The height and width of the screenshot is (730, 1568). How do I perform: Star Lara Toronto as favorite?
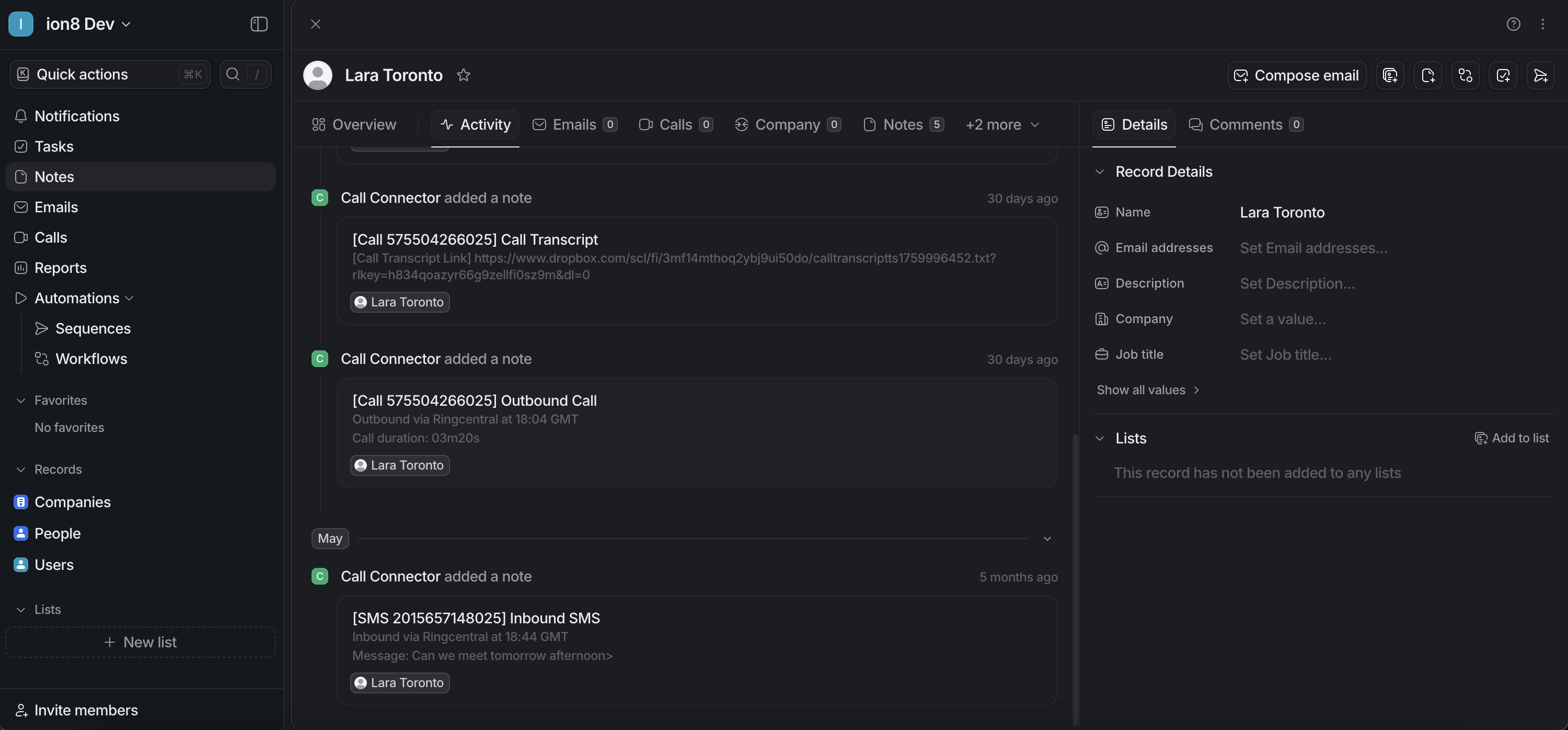click(x=463, y=75)
